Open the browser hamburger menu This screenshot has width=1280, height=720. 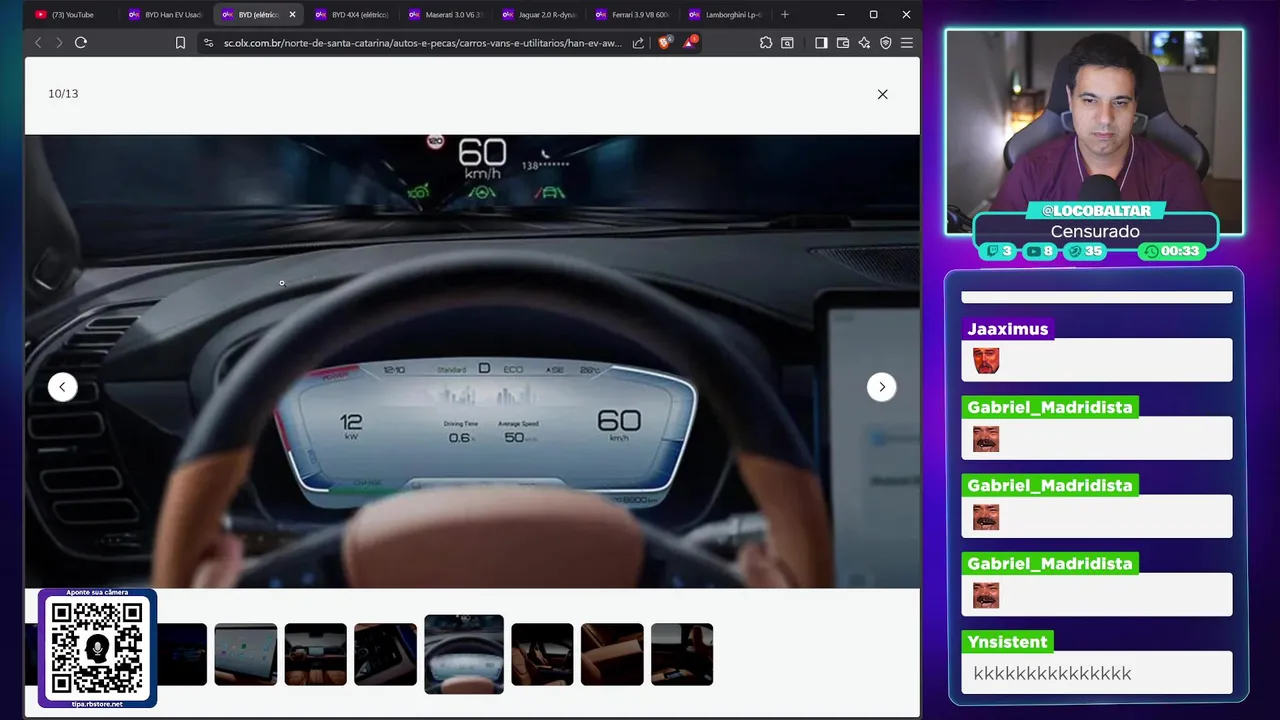(x=907, y=43)
